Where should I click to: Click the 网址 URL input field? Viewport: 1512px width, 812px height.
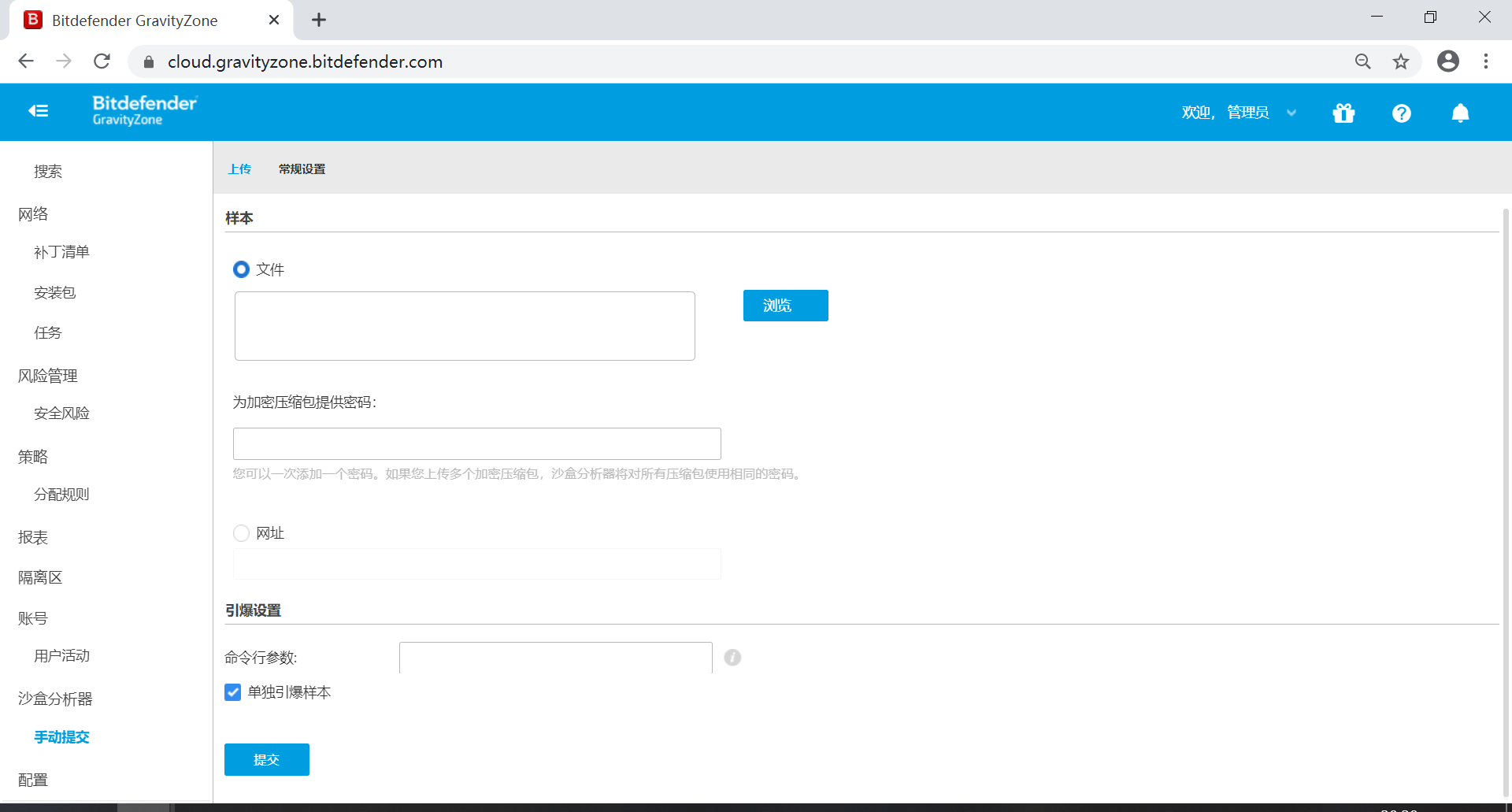click(x=477, y=564)
